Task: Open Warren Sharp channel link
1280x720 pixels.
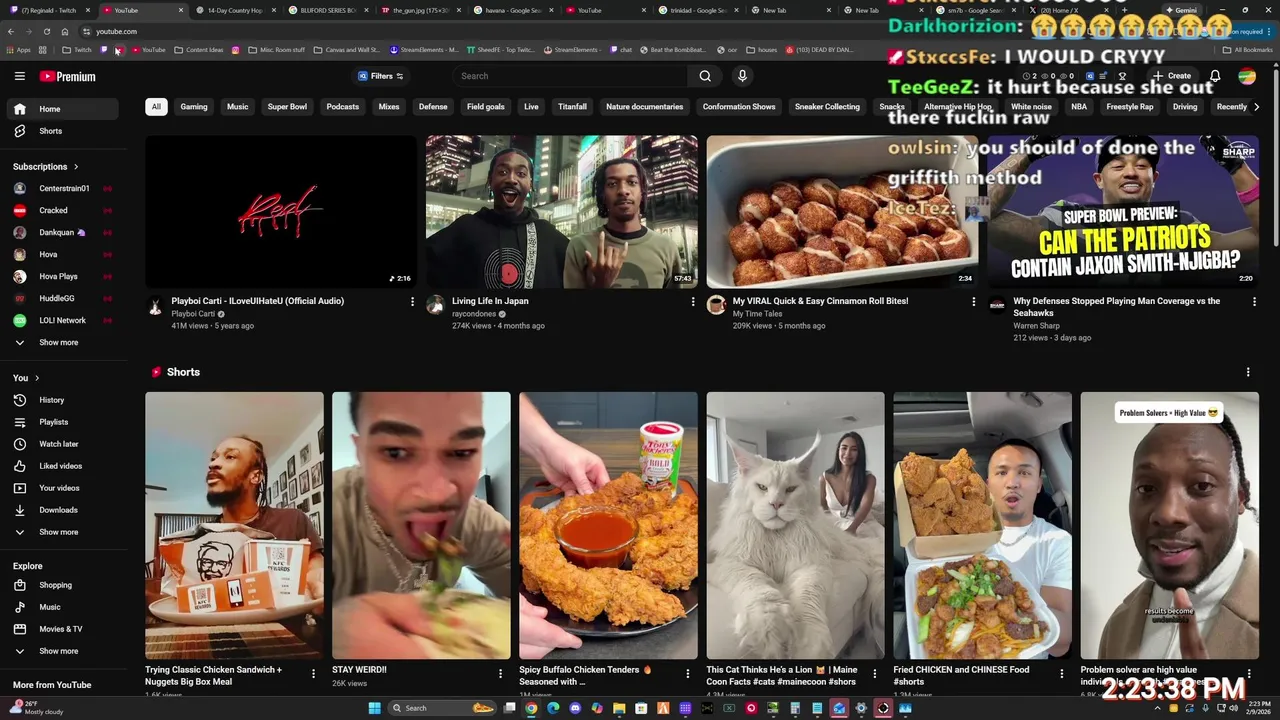Action: (1036, 325)
